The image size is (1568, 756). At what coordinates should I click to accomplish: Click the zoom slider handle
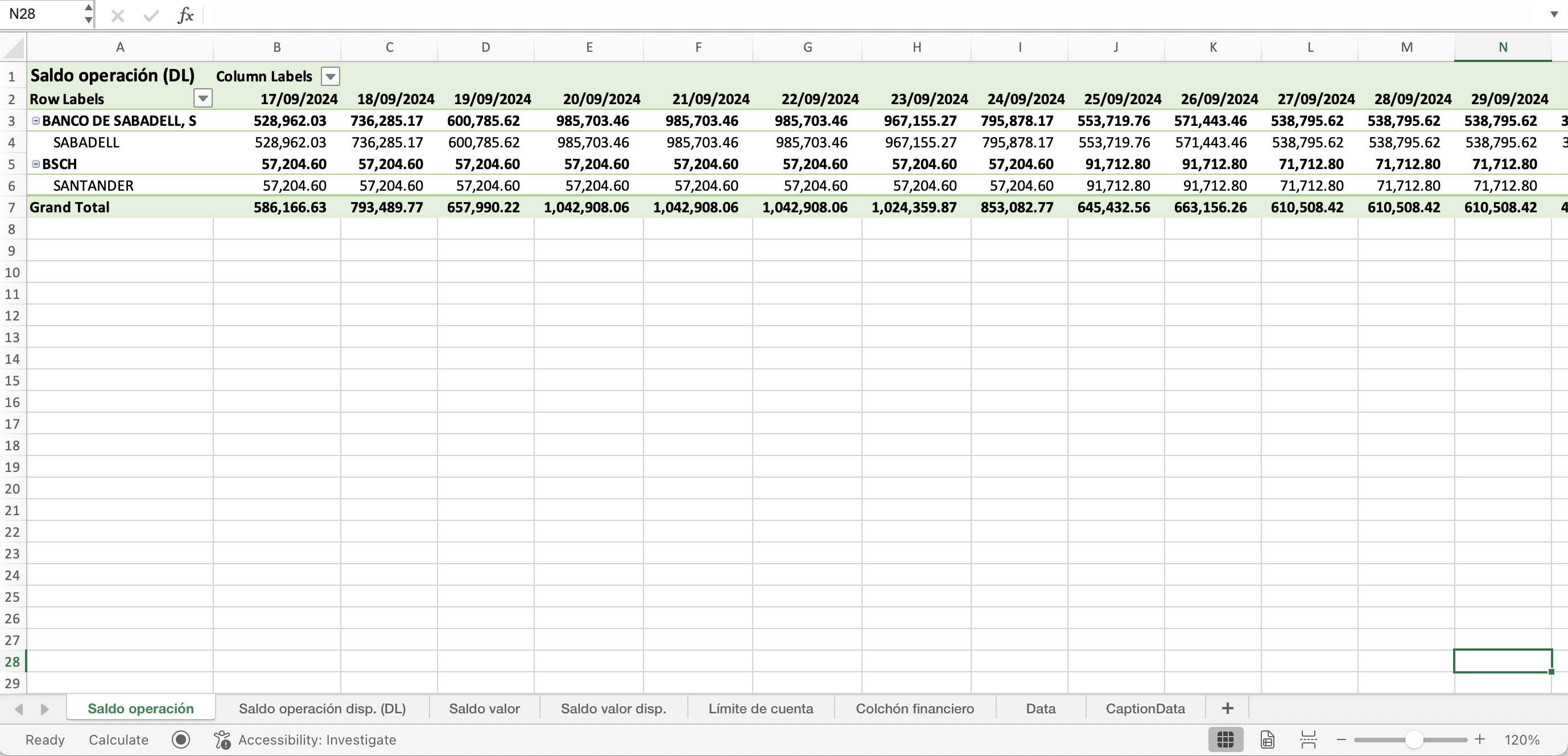[1414, 739]
